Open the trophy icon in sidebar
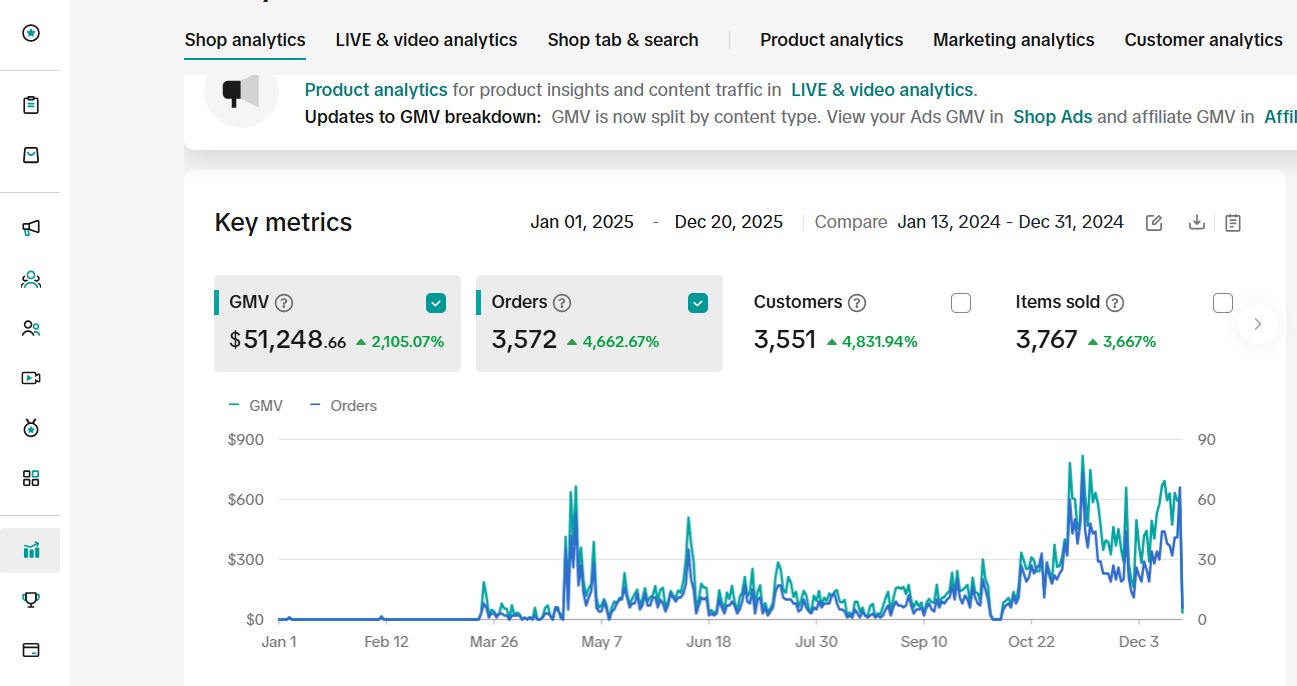This screenshot has width=1297, height=686. (x=31, y=599)
